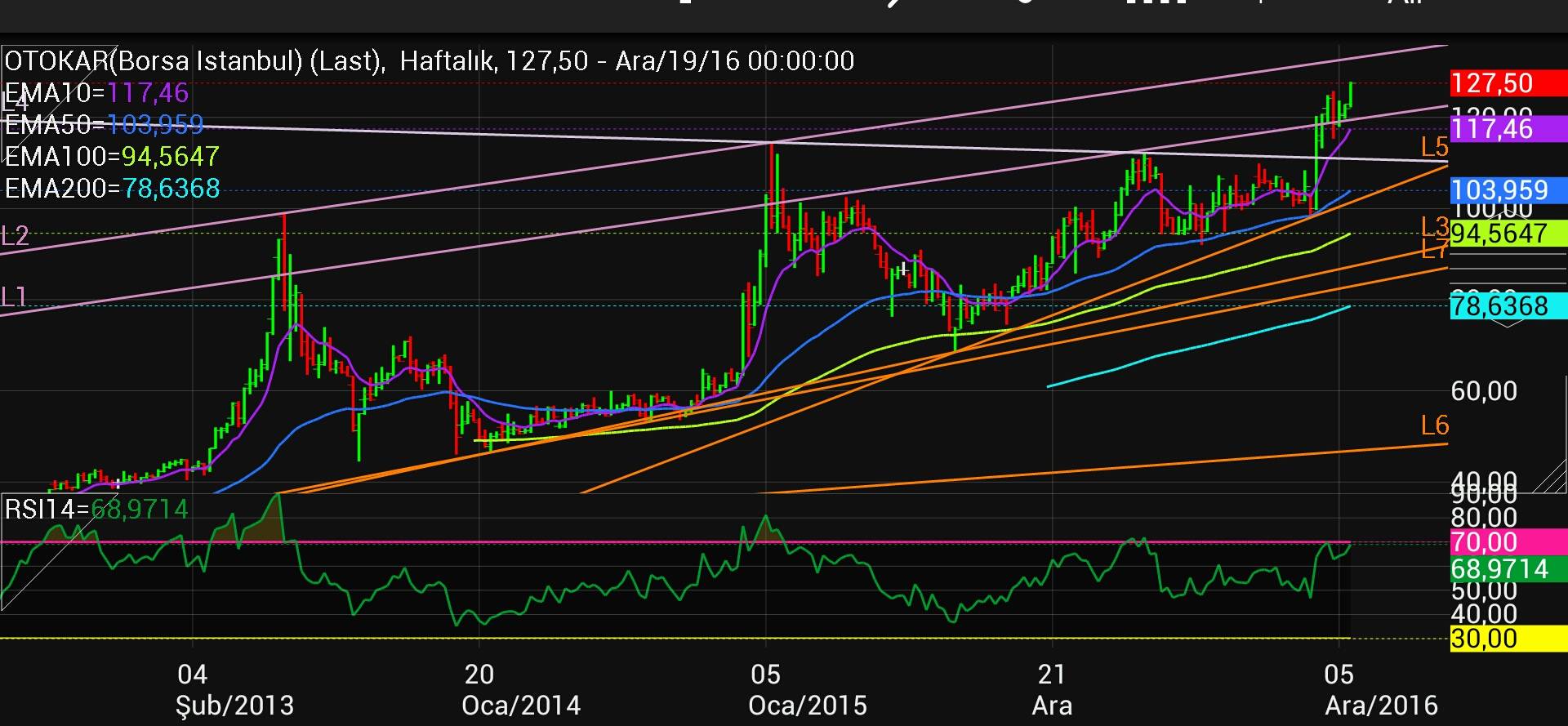Image resolution: width=1568 pixels, height=726 pixels.
Task: Select the L5 trendline label
Action: click(x=1435, y=148)
